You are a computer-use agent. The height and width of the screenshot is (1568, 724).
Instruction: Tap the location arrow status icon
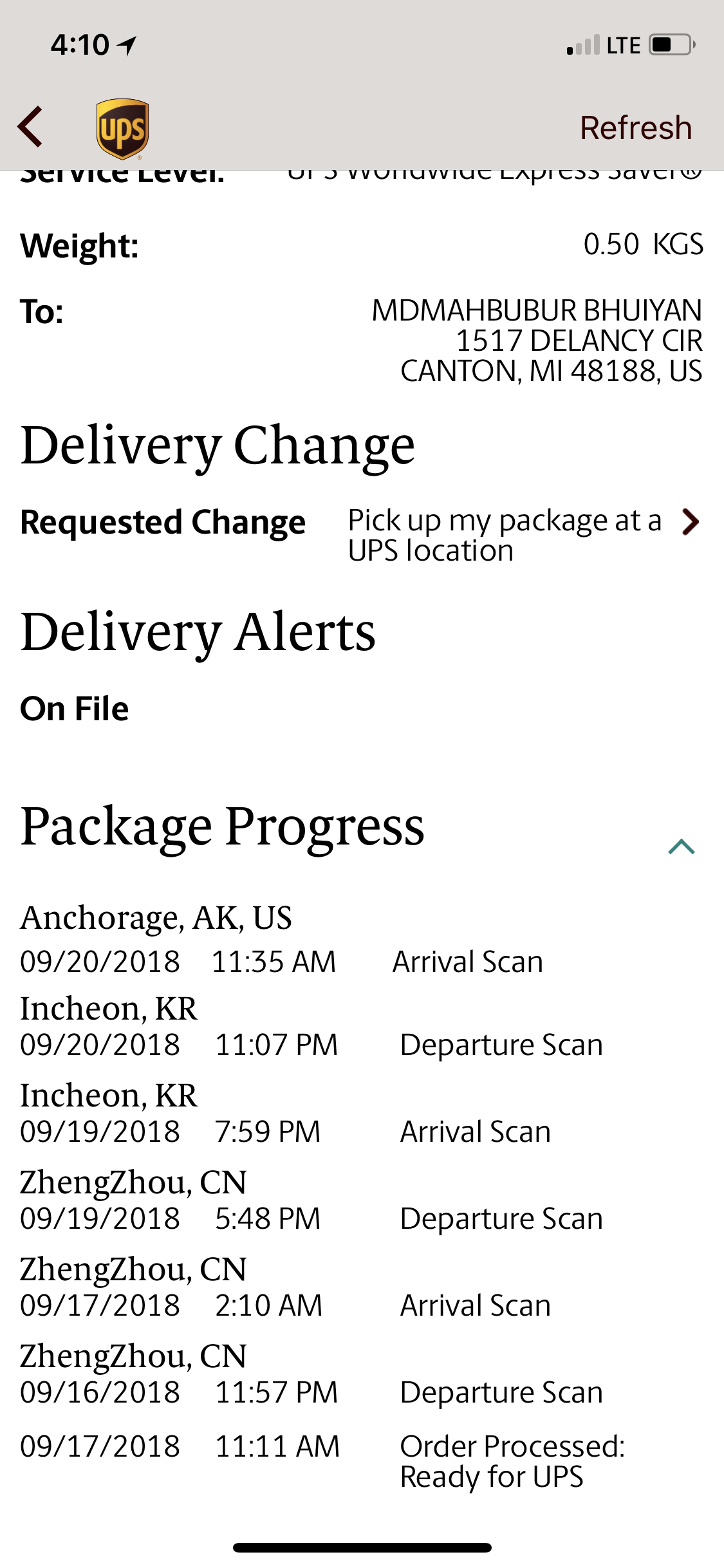point(127,45)
